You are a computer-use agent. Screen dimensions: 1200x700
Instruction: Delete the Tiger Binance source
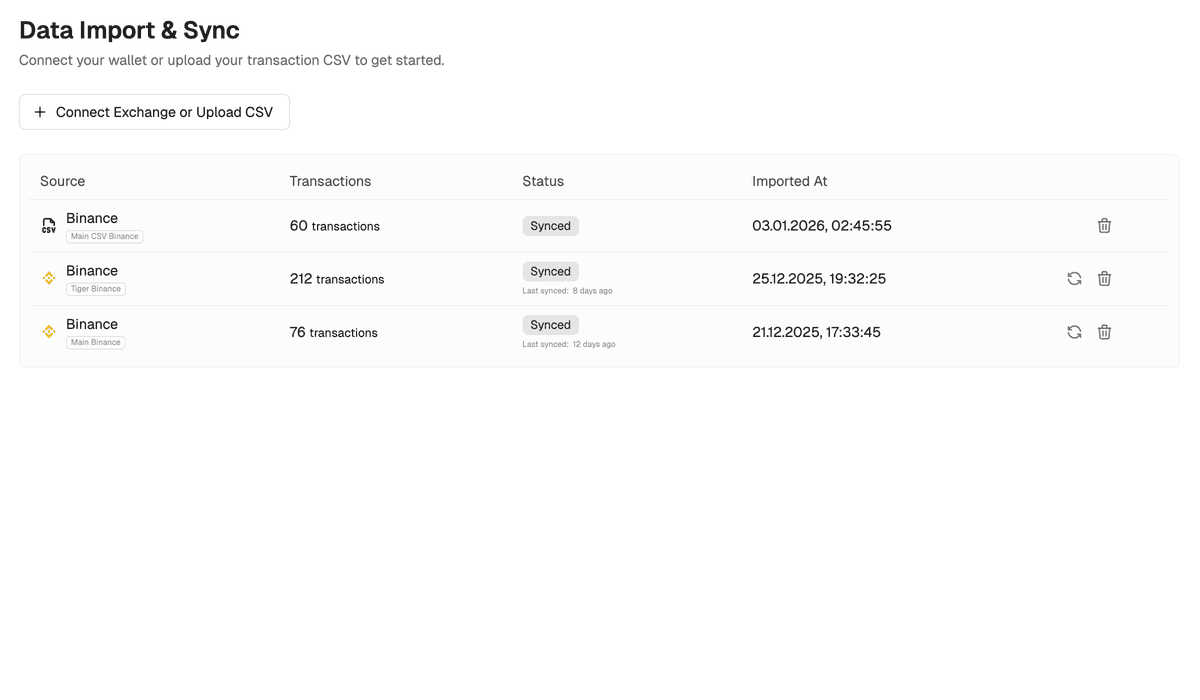click(x=1104, y=279)
